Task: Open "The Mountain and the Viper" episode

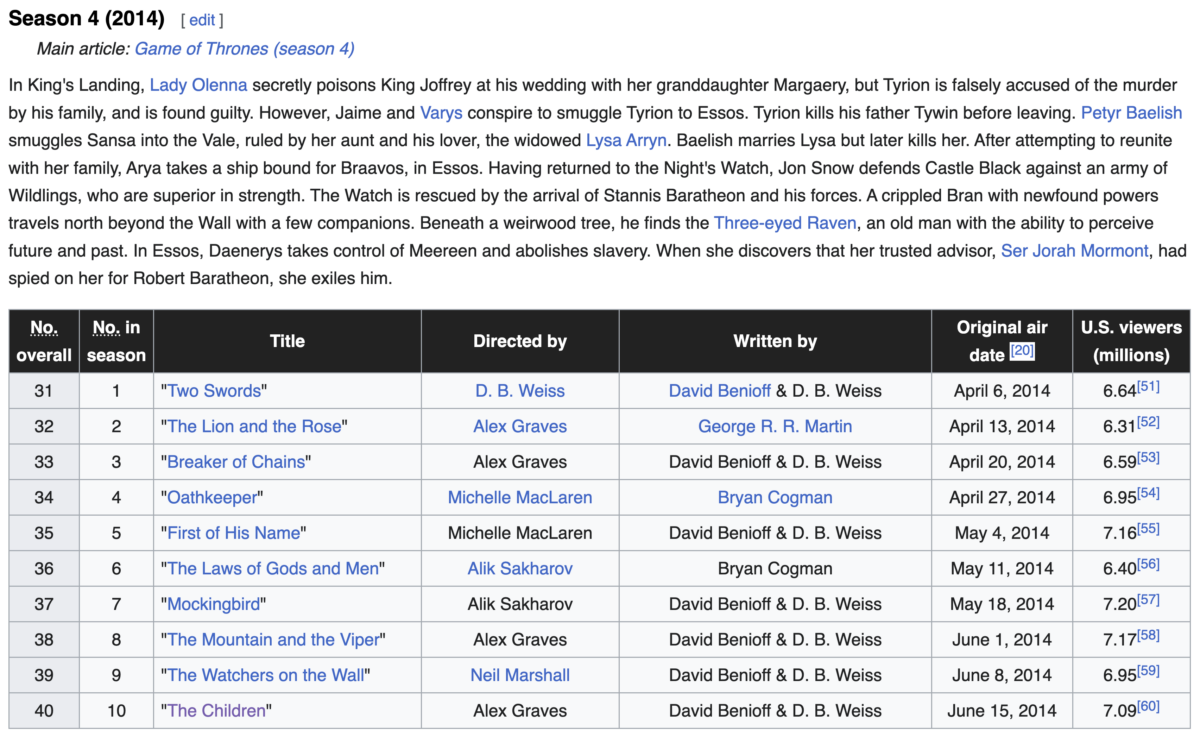Action: pos(273,639)
